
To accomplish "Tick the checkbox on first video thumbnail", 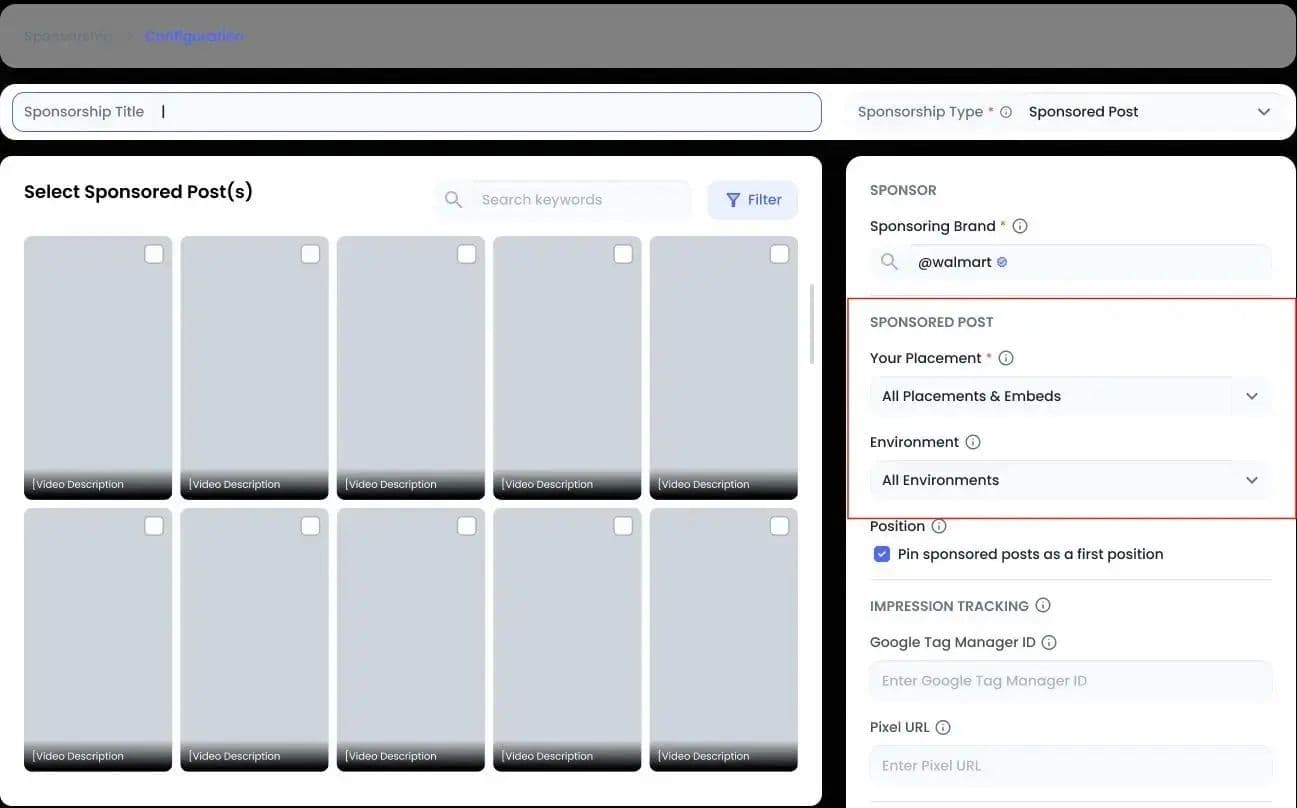I will [x=154, y=254].
